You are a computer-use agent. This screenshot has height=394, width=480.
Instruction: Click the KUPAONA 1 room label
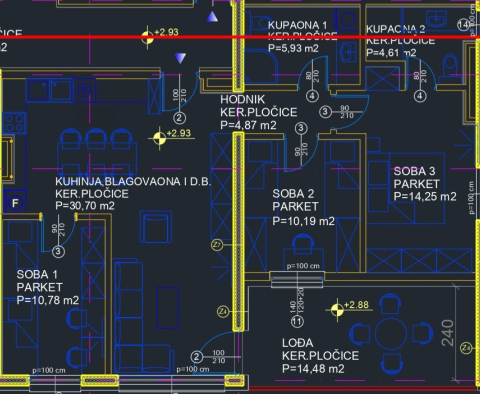[x=297, y=25]
